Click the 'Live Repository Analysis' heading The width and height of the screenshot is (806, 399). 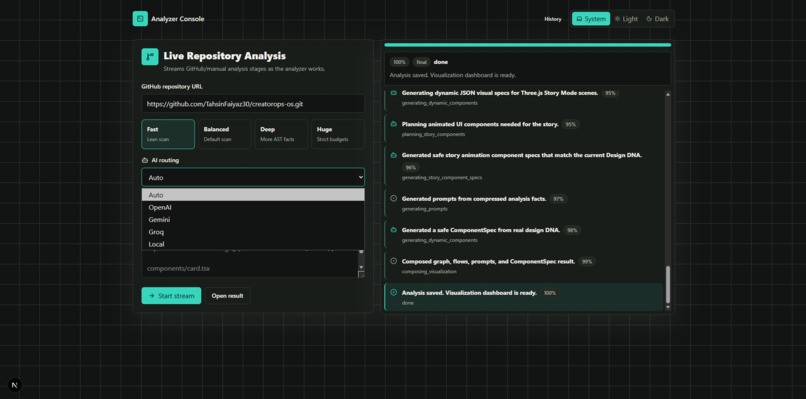pos(225,56)
